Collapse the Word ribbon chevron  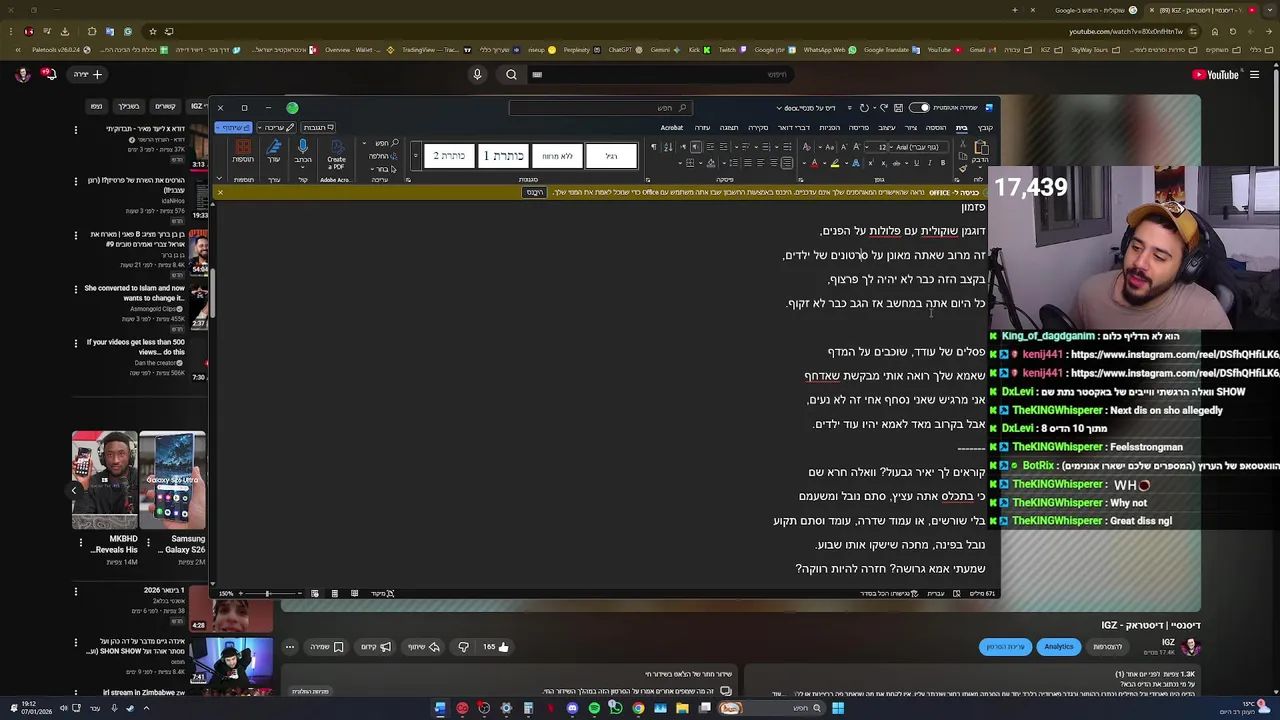(220, 180)
